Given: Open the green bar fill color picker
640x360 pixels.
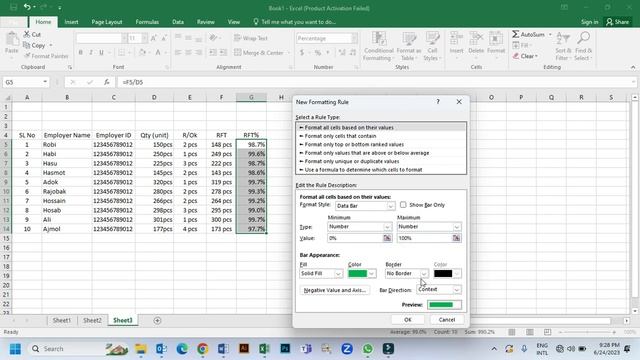Looking at the screenshot, I should tap(362, 273).
